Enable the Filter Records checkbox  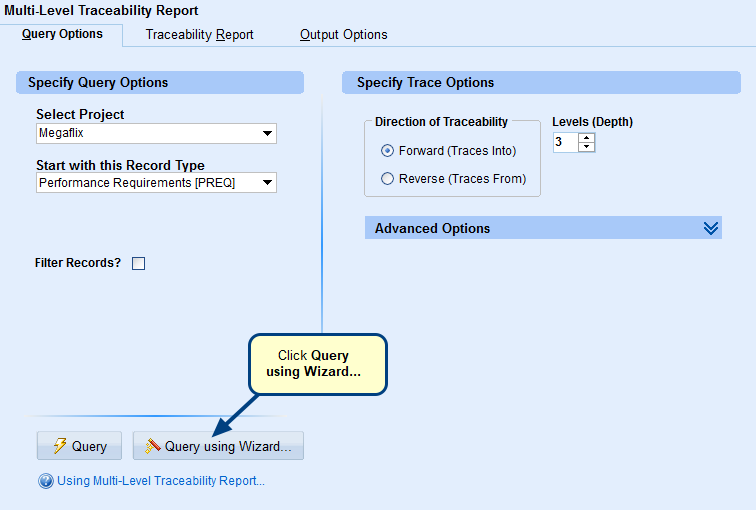point(139,264)
